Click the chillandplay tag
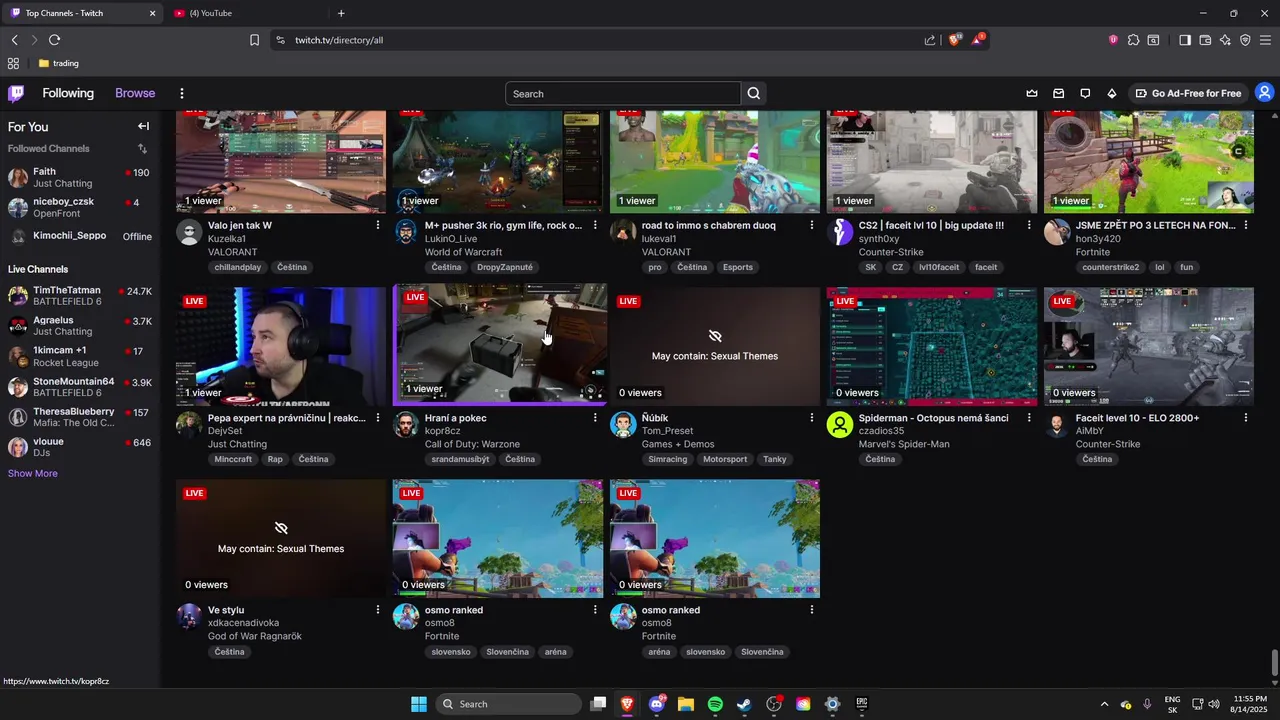1280x720 pixels. [238, 267]
